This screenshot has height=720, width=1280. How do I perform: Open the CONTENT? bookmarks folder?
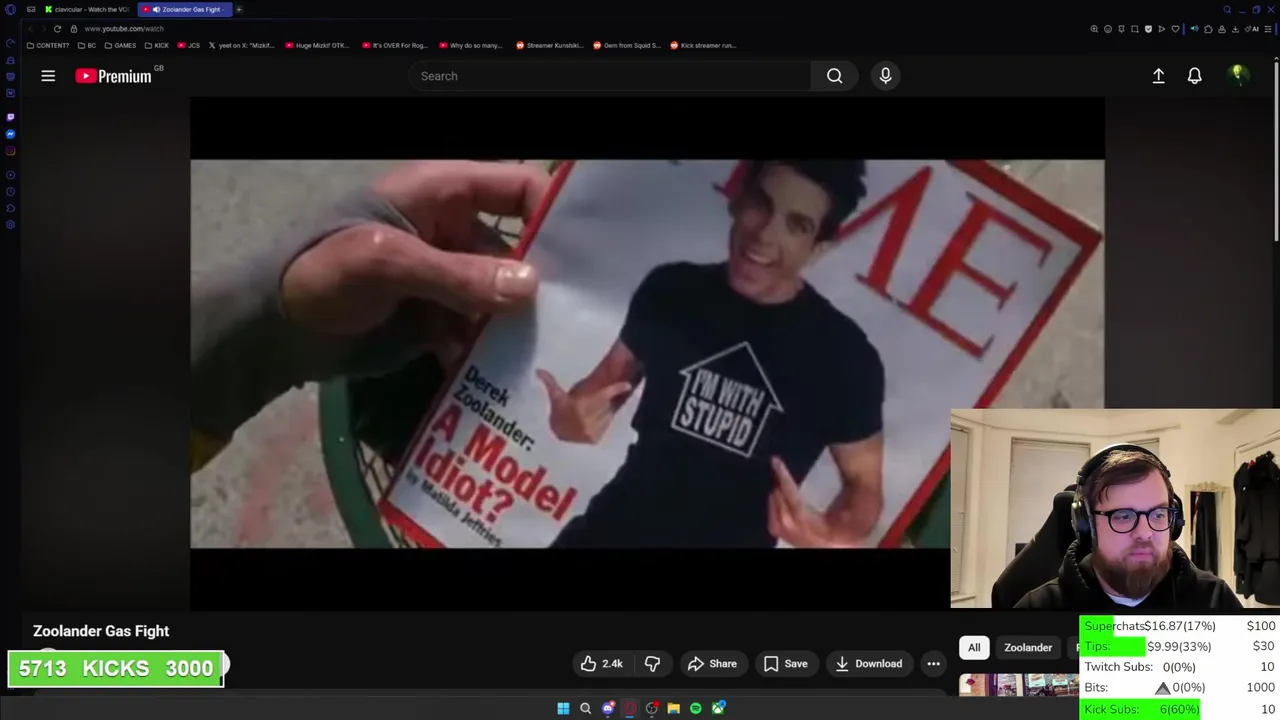tap(48, 45)
